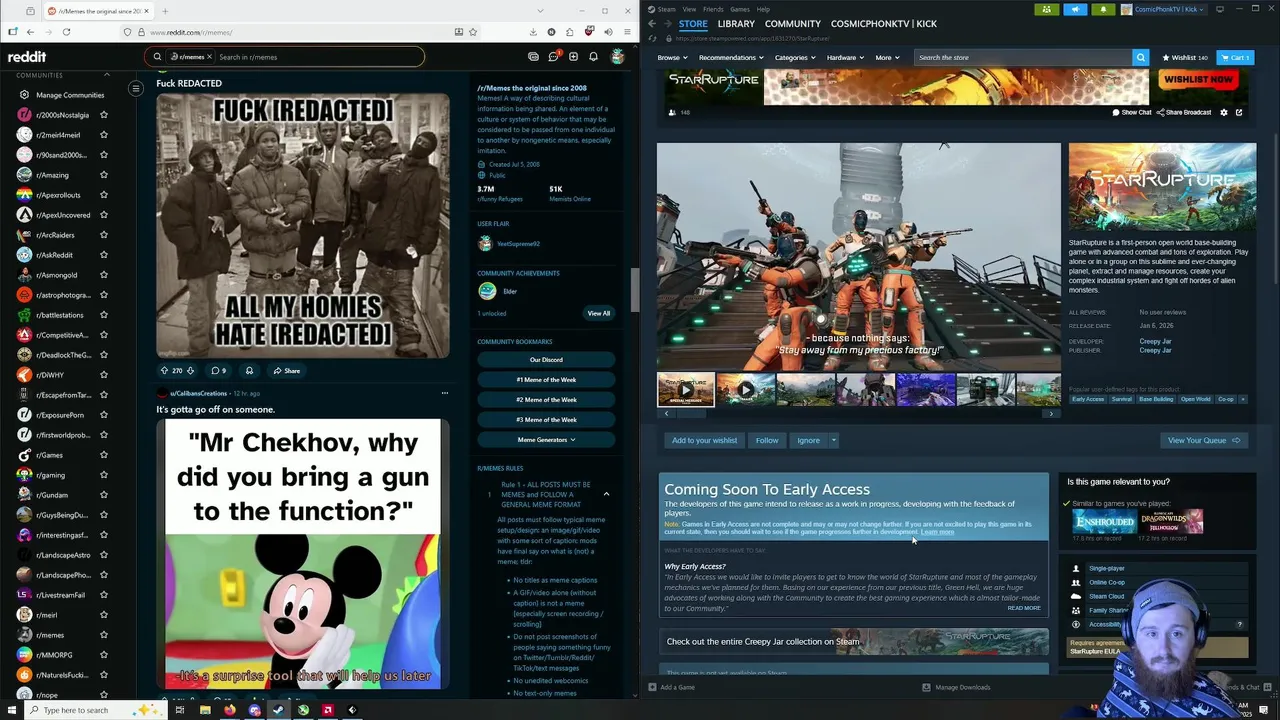Favorite r/MMORPG with its star
The image size is (1280, 720).
103,655
